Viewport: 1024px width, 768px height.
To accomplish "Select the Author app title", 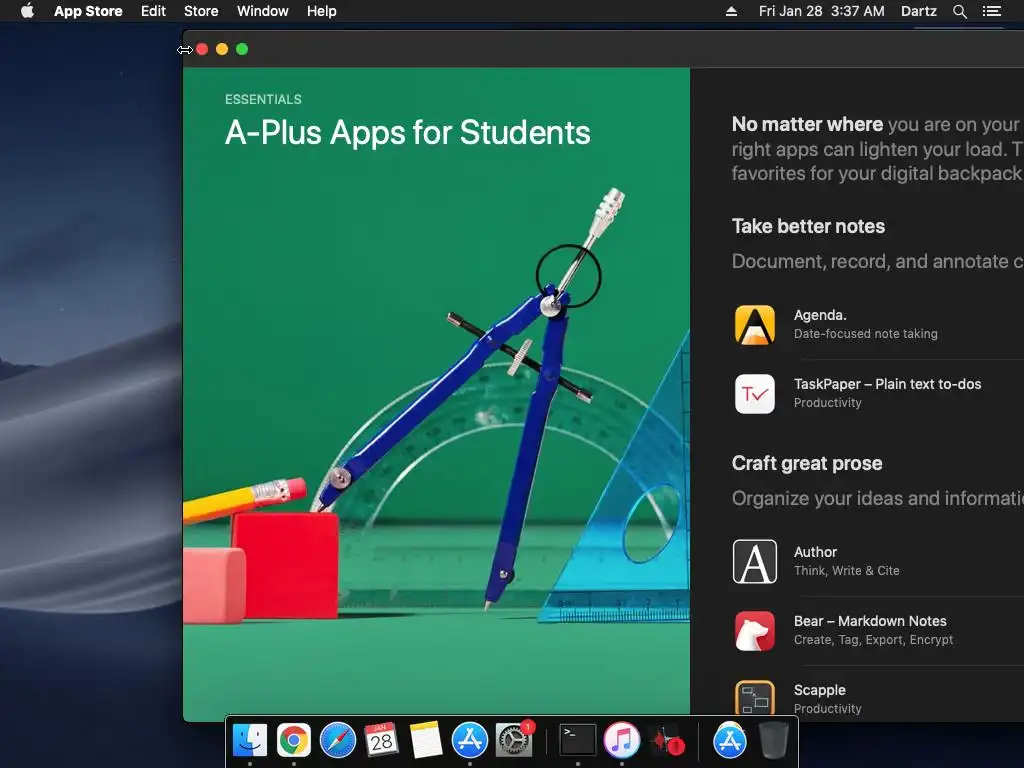I will click(x=815, y=552).
